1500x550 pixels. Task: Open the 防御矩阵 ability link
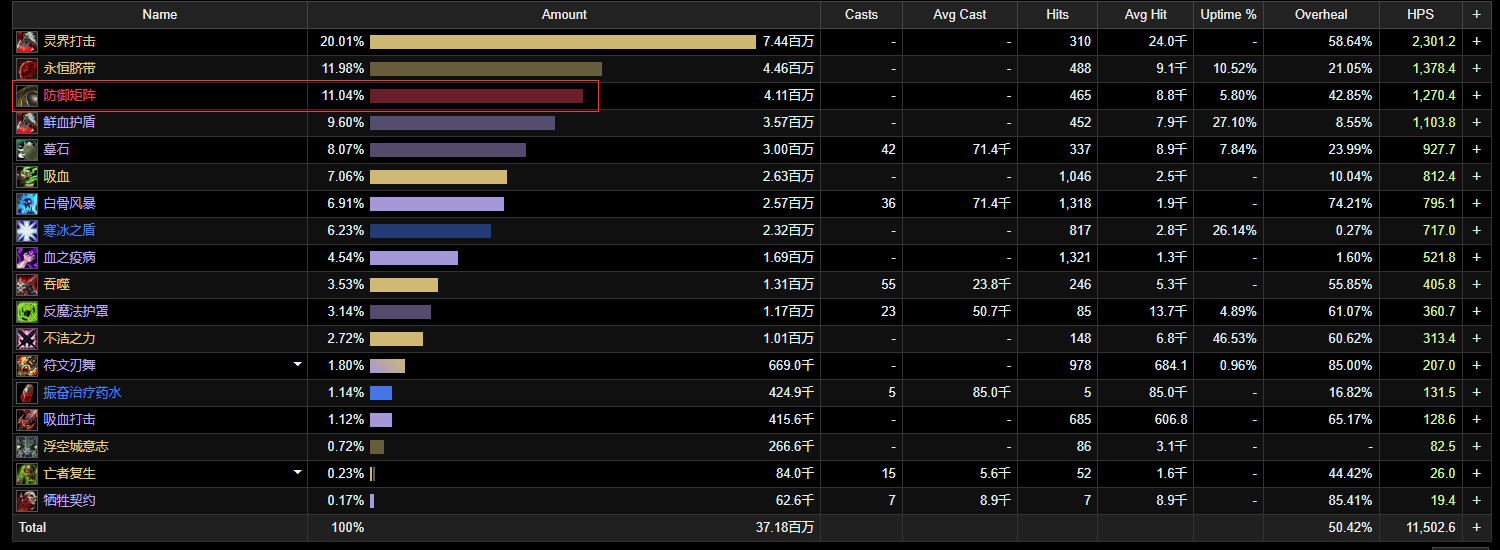click(x=70, y=96)
